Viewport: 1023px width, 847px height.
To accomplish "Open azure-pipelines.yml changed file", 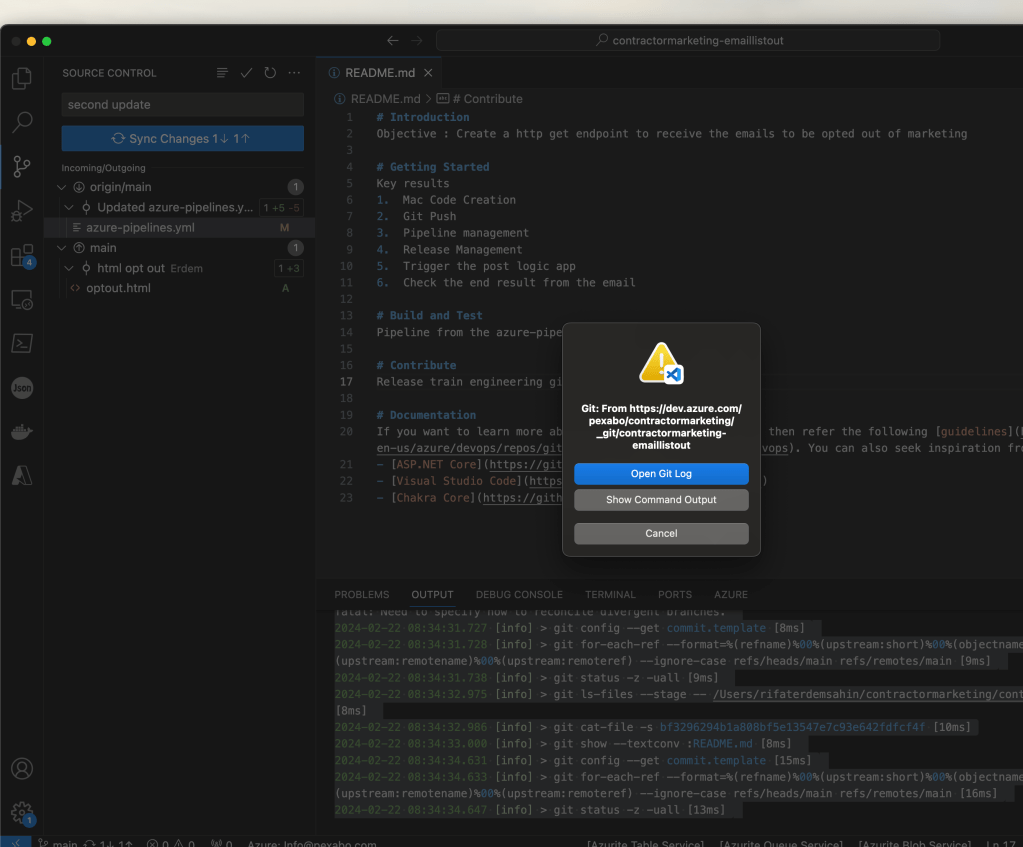I will (179, 228).
